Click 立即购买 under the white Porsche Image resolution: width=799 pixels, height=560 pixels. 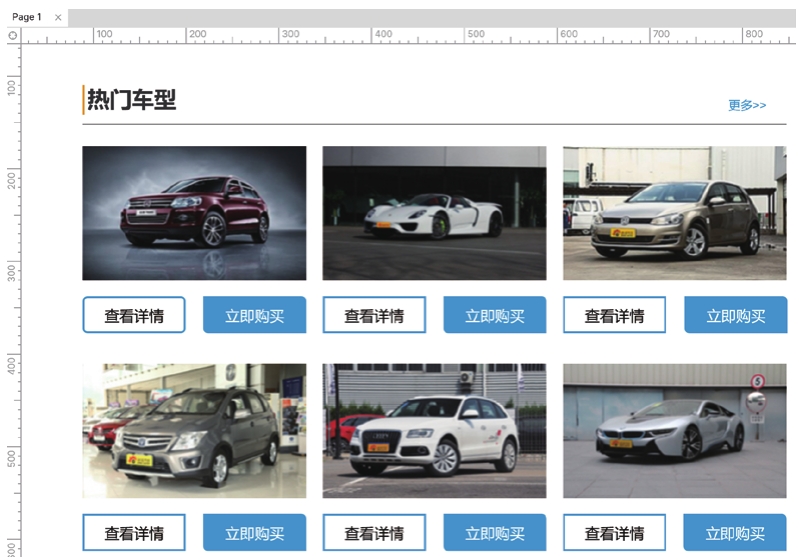(495, 315)
